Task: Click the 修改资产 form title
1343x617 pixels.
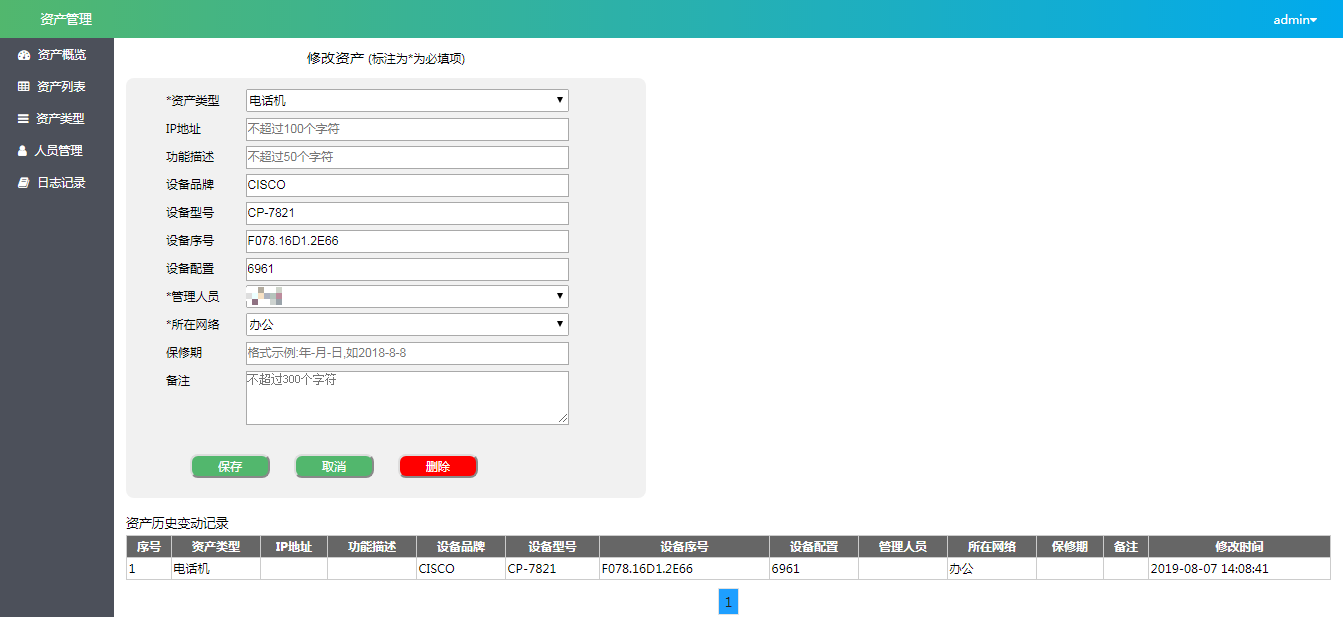Action: (x=335, y=59)
